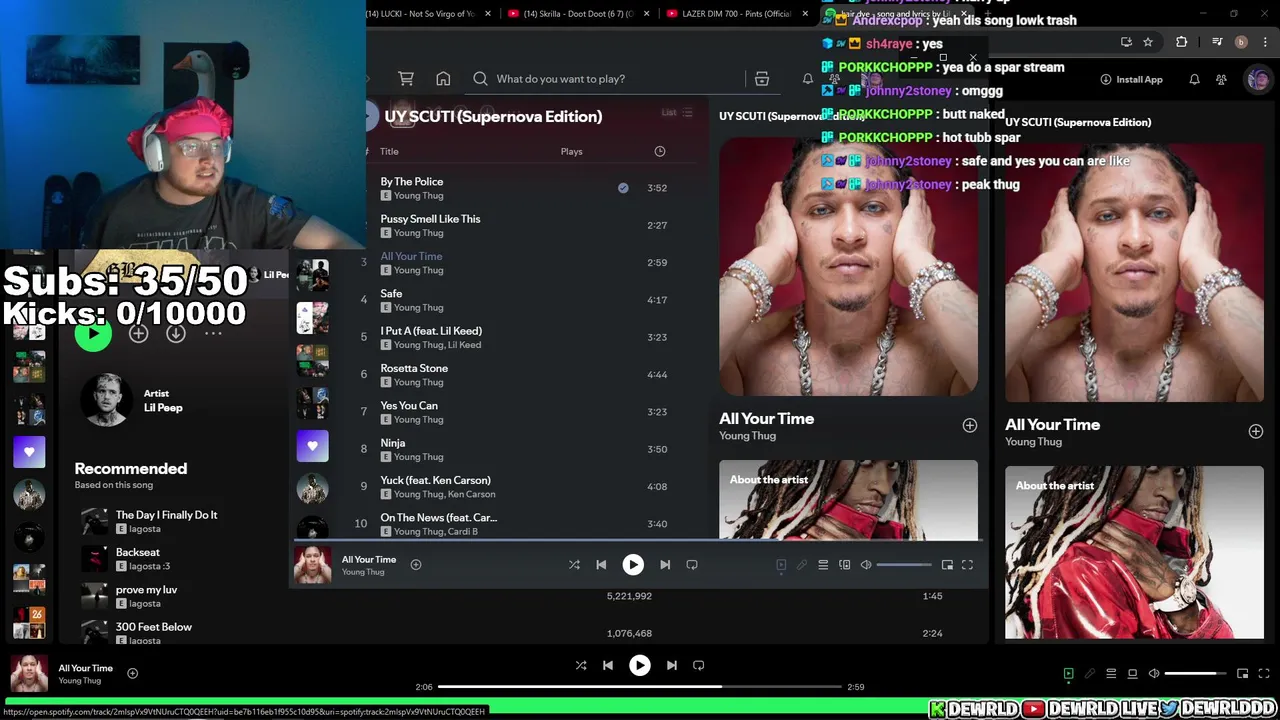Skip to previous track in front player
The height and width of the screenshot is (720, 1280).
[x=601, y=565]
